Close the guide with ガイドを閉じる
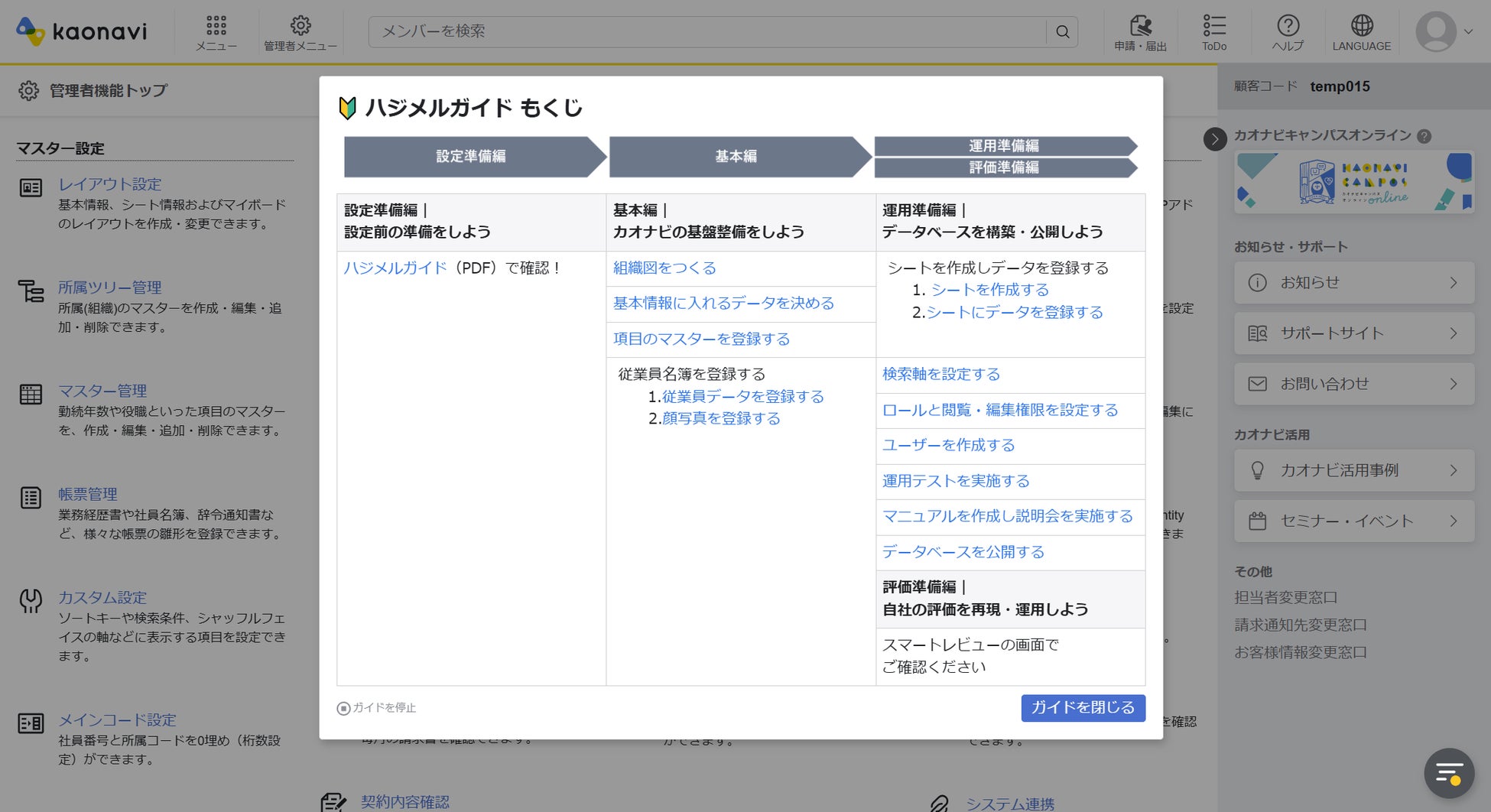 point(1083,708)
